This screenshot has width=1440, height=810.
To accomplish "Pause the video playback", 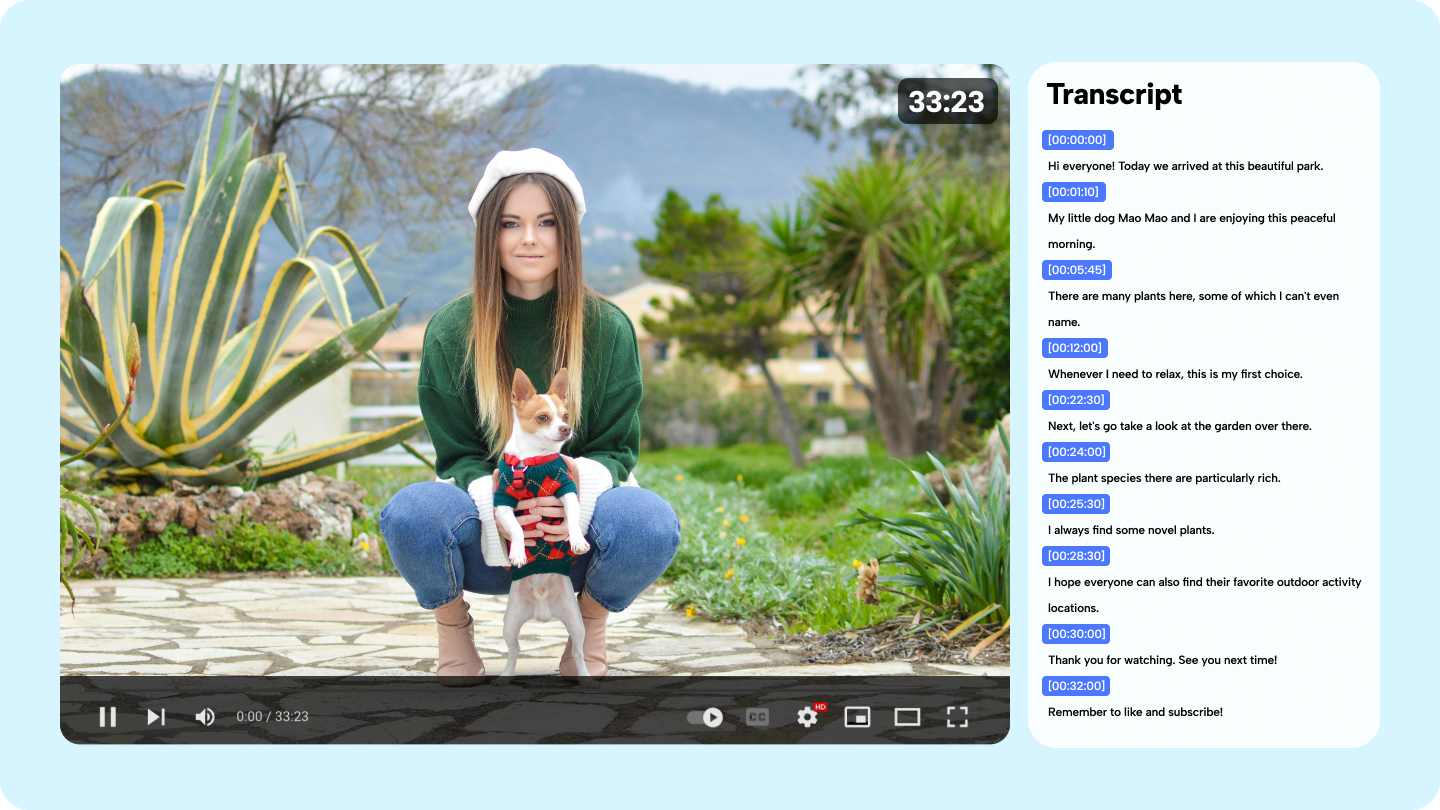I will pos(108,716).
